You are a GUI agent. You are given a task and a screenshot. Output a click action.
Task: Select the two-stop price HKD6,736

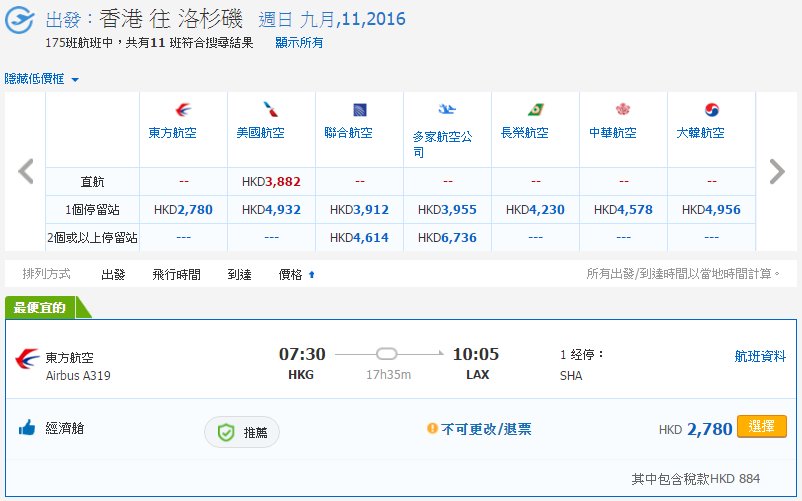pos(447,238)
